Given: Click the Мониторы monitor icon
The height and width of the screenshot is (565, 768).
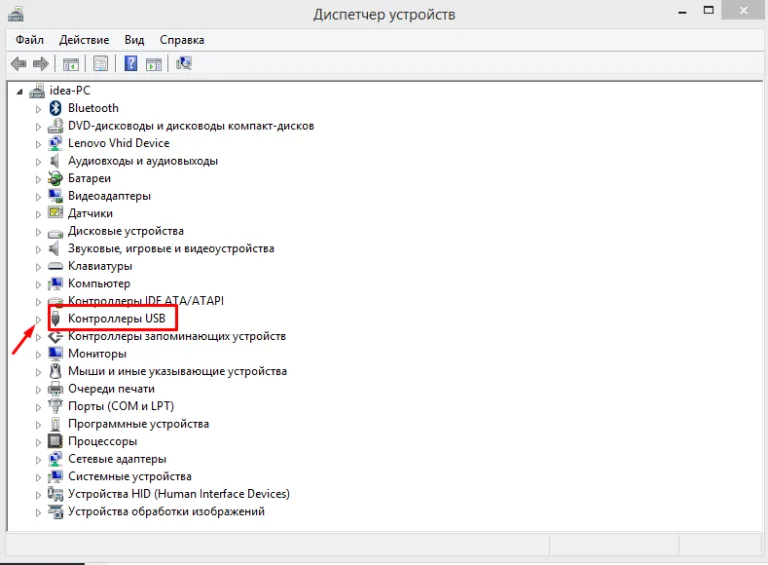Looking at the screenshot, I should (x=55, y=353).
